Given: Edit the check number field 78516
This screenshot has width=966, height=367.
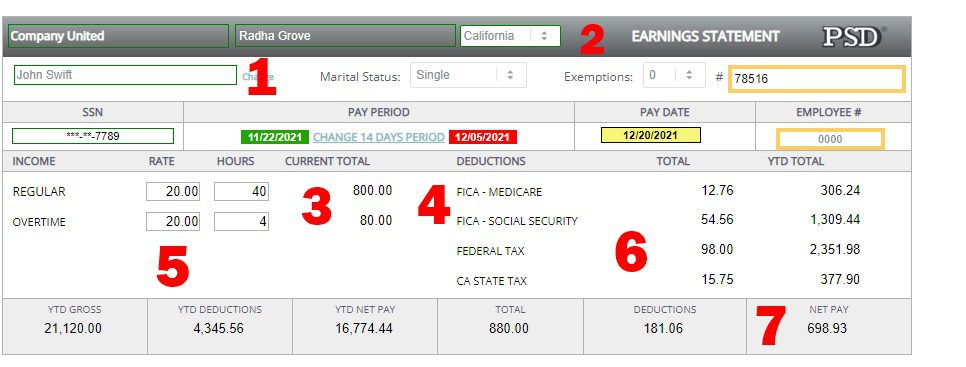Looking at the screenshot, I should pos(817,79).
